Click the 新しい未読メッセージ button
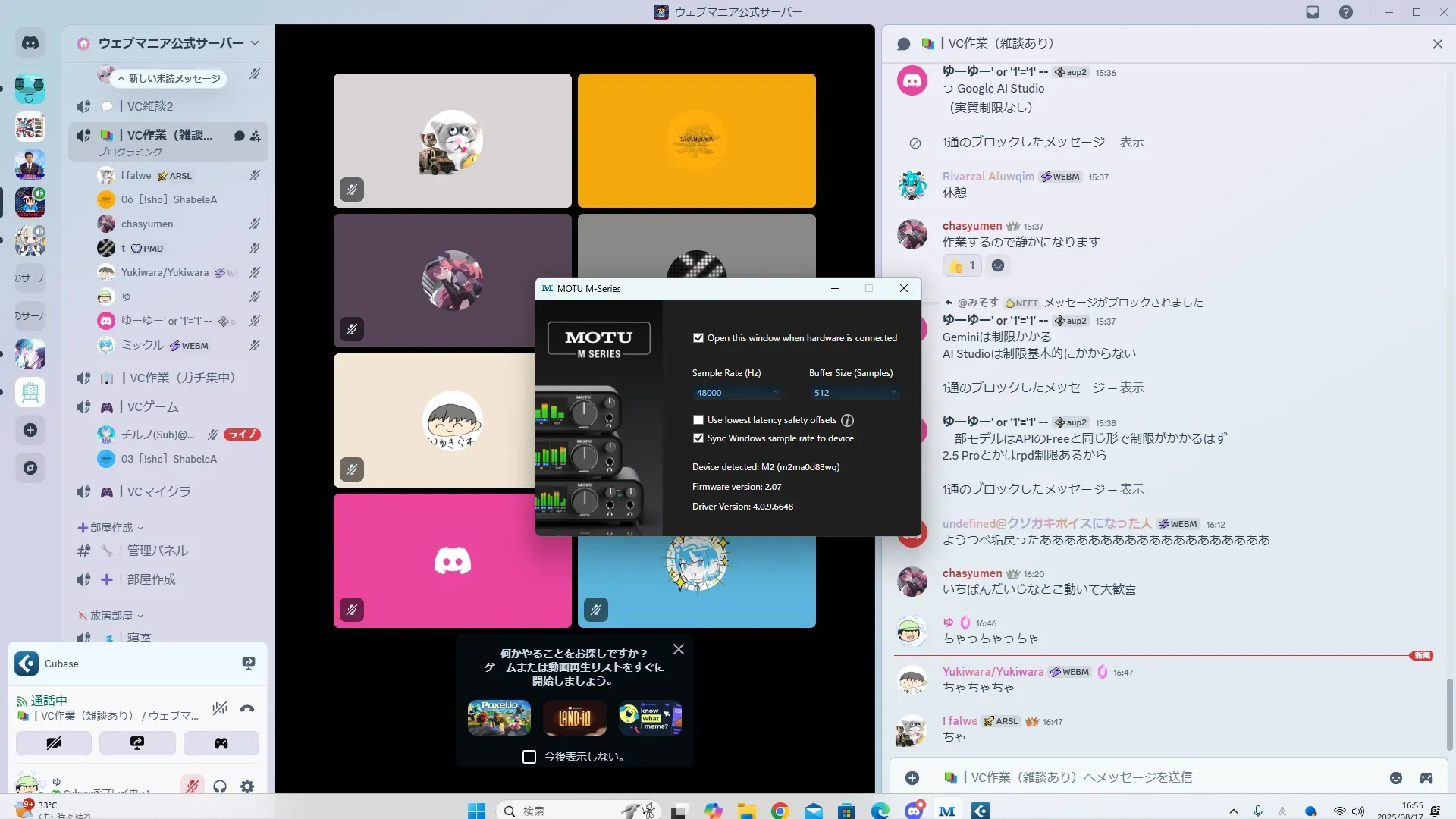The height and width of the screenshot is (819, 1456). 173,78
